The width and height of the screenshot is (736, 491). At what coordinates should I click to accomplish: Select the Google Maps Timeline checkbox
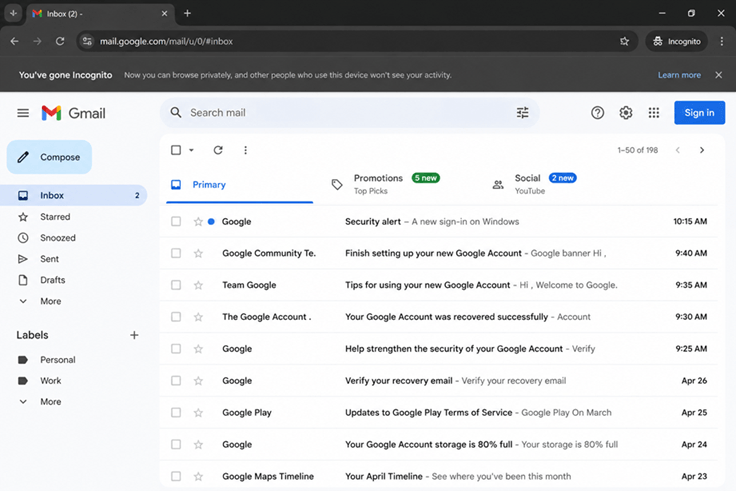point(176,476)
